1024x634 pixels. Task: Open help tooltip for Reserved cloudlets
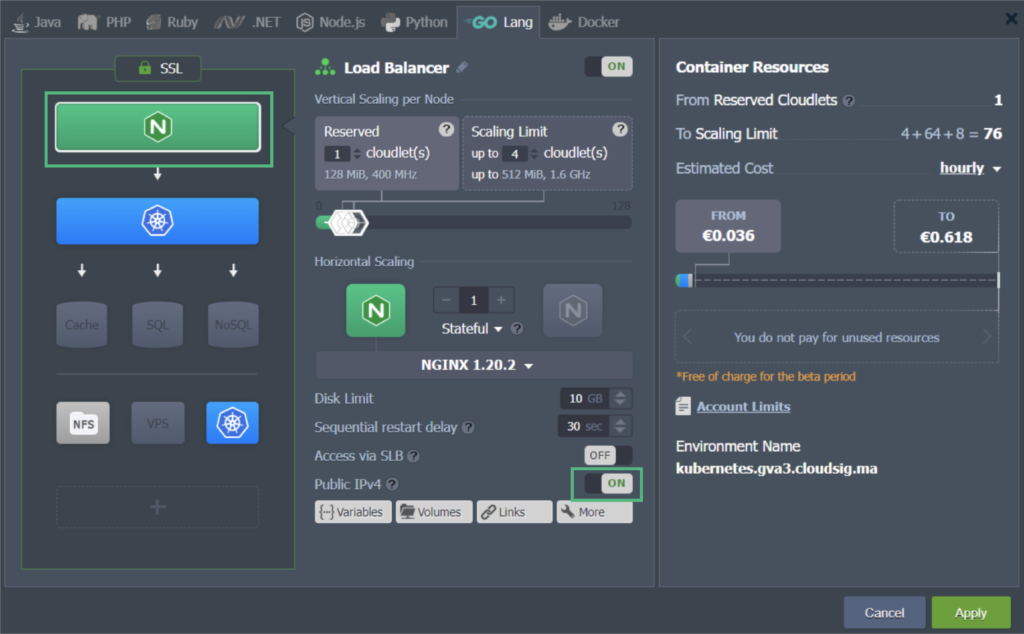tap(446, 129)
